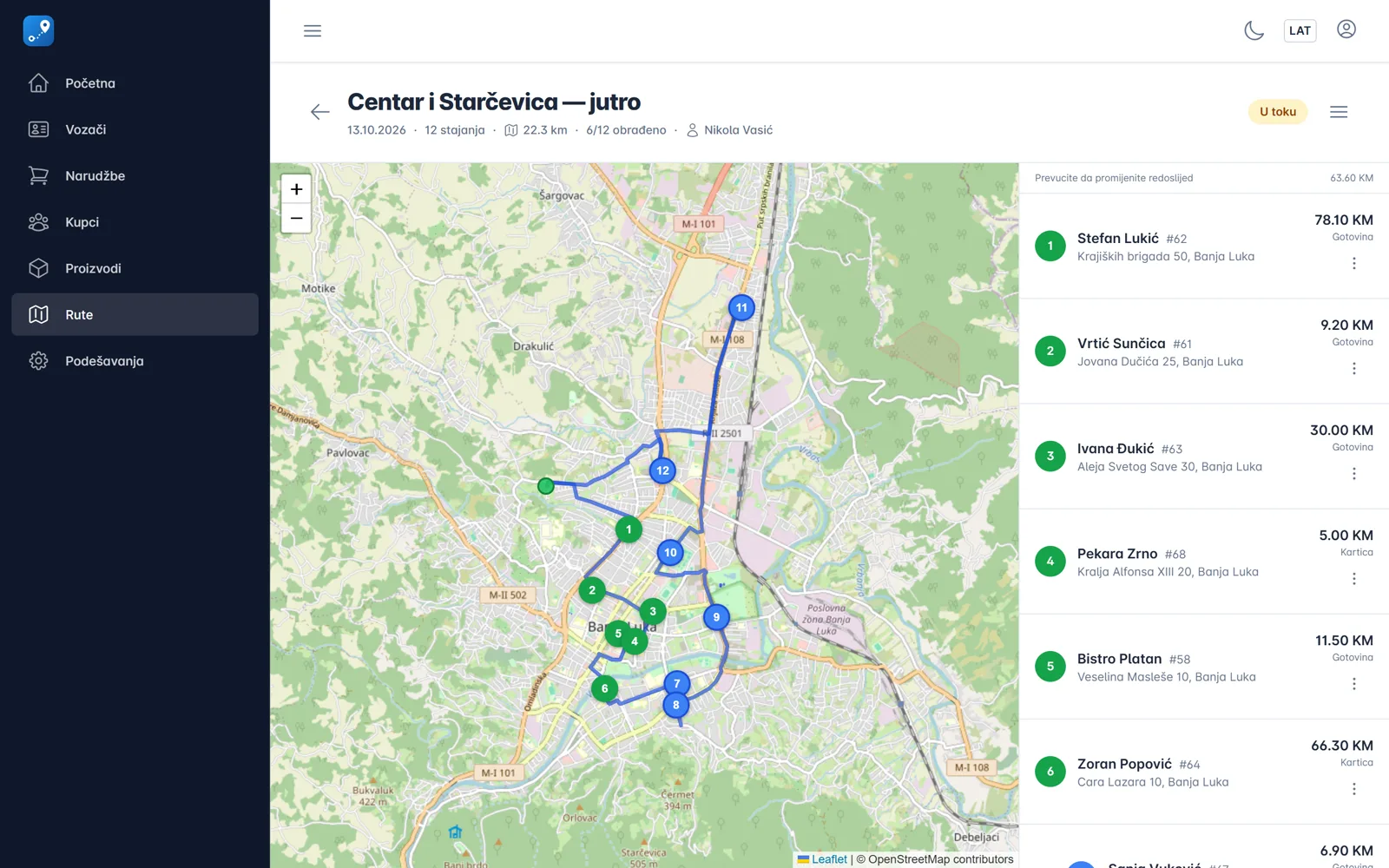The height and width of the screenshot is (868, 1389).
Task: Click green map marker 1
Action: (x=629, y=529)
